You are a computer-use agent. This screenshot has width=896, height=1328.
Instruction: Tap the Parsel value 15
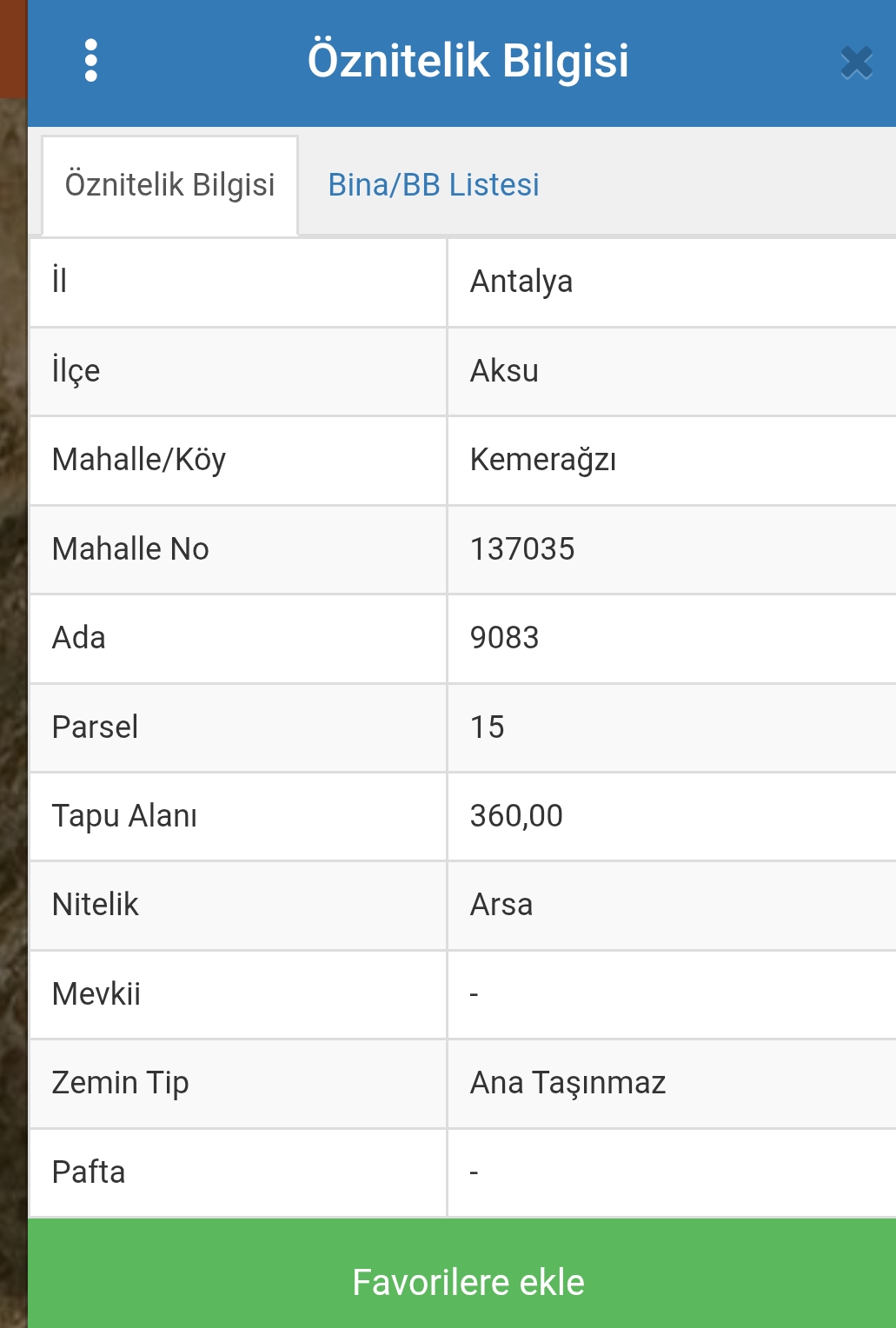(x=487, y=727)
